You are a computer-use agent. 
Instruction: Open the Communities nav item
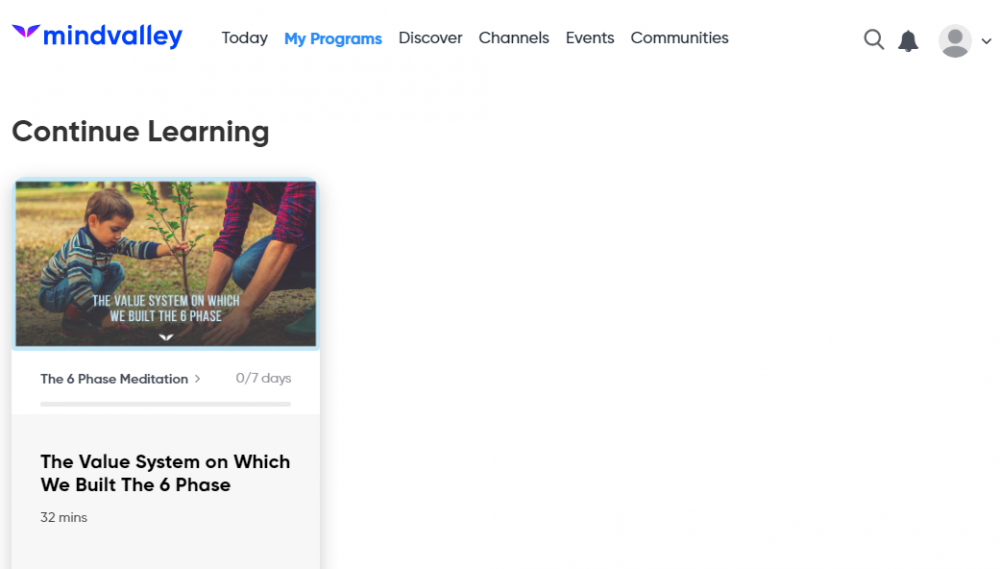click(x=679, y=38)
